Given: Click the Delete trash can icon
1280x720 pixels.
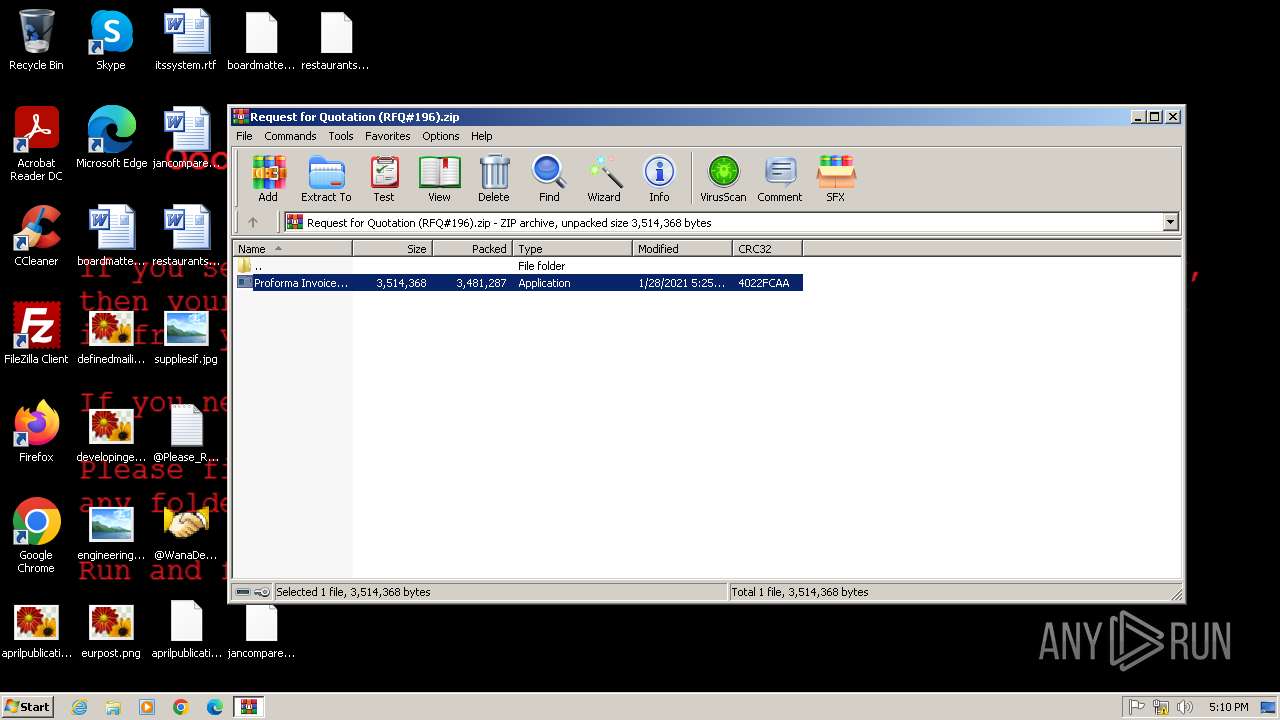Looking at the screenshot, I should tap(494, 179).
